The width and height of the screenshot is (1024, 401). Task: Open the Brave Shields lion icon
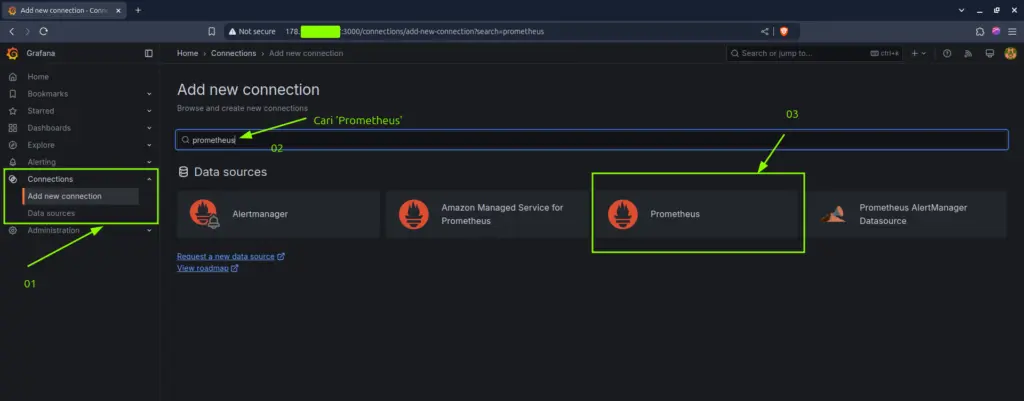pyautogui.click(x=784, y=31)
